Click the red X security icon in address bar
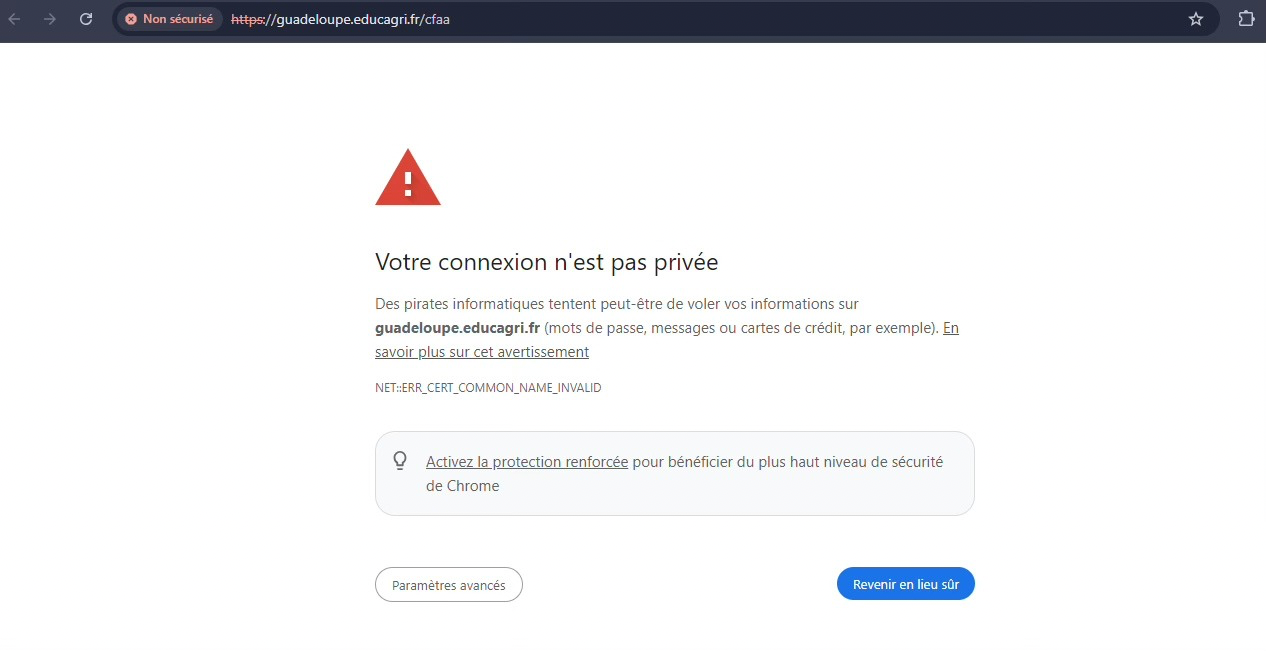The image size is (1266, 651). pyautogui.click(x=131, y=19)
